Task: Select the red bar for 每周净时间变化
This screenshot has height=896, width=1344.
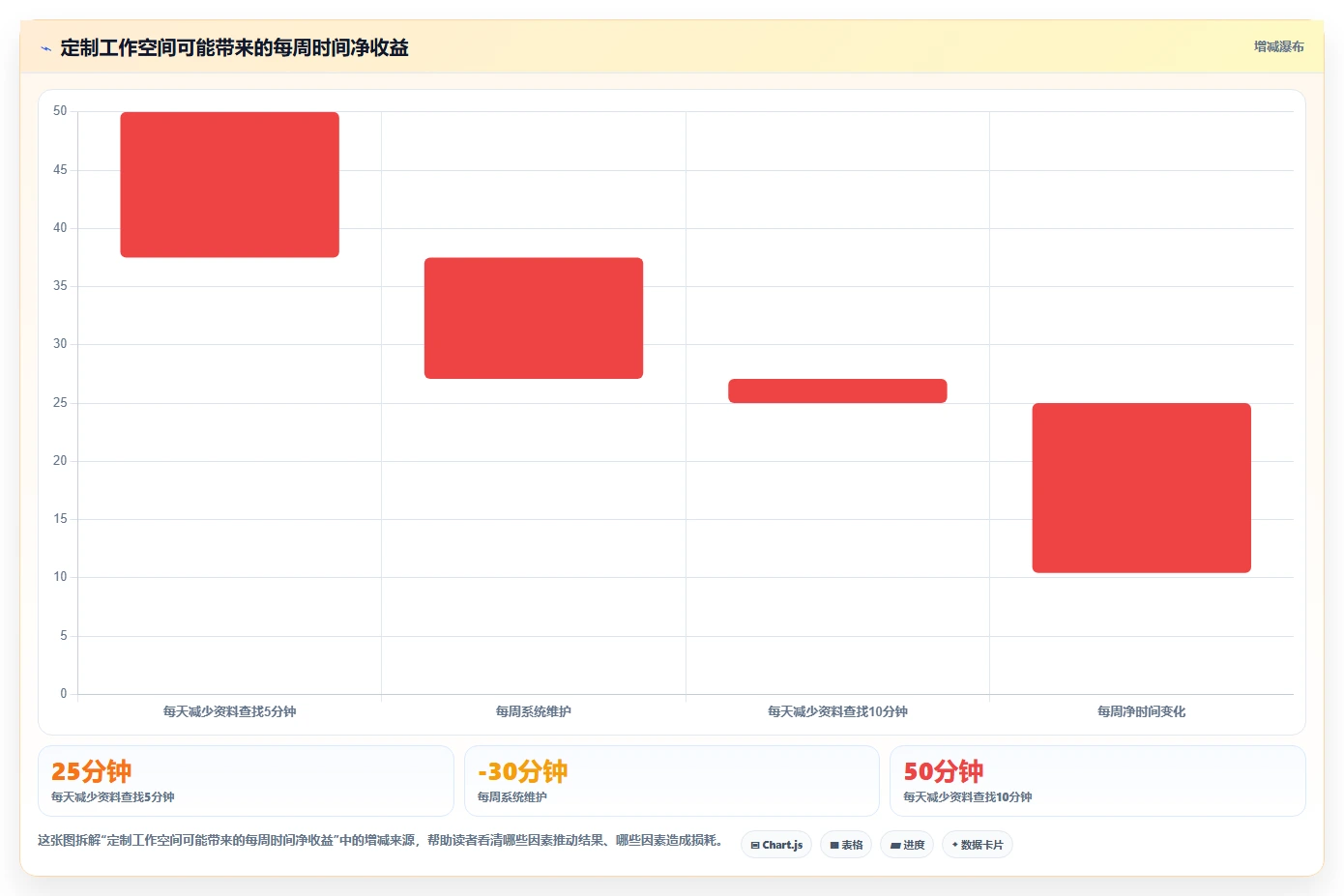Action: pos(1142,488)
